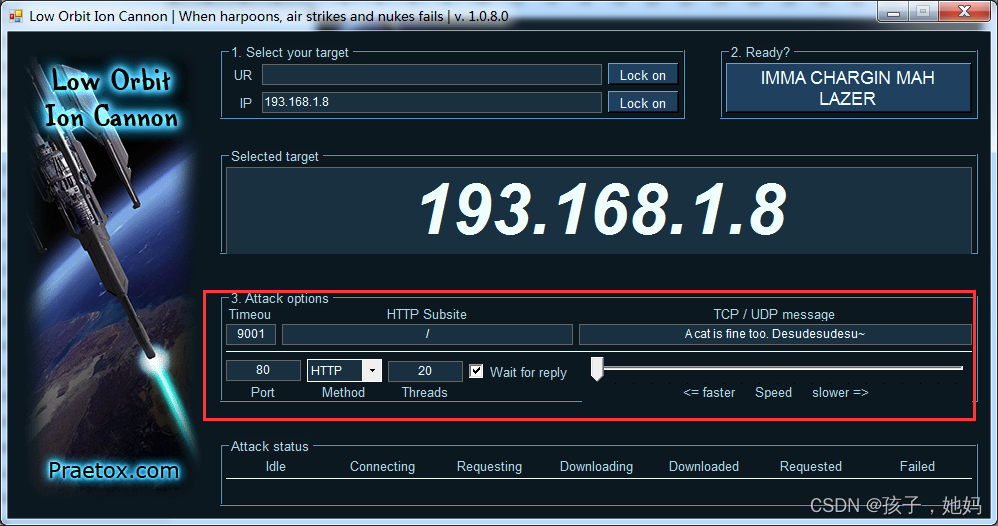Click the large selected target 193.168.1.8 text
The image size is (998, 526).
click(601, 209)
